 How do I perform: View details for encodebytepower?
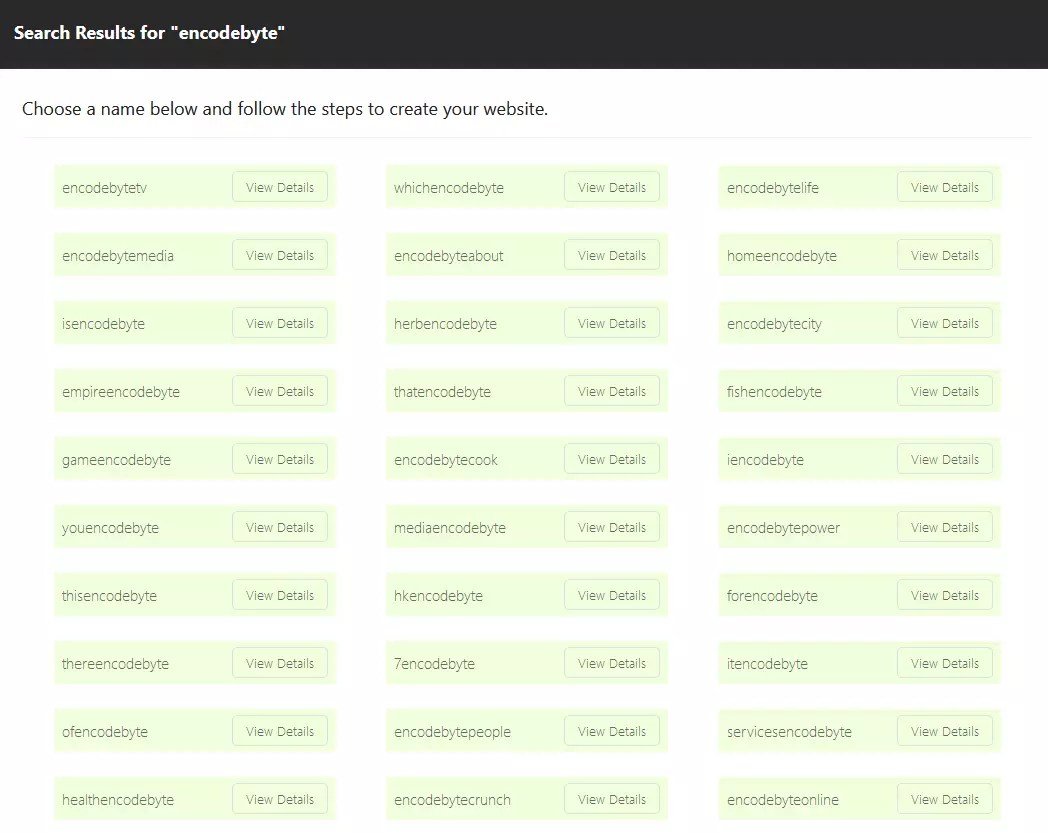point(944,527)
